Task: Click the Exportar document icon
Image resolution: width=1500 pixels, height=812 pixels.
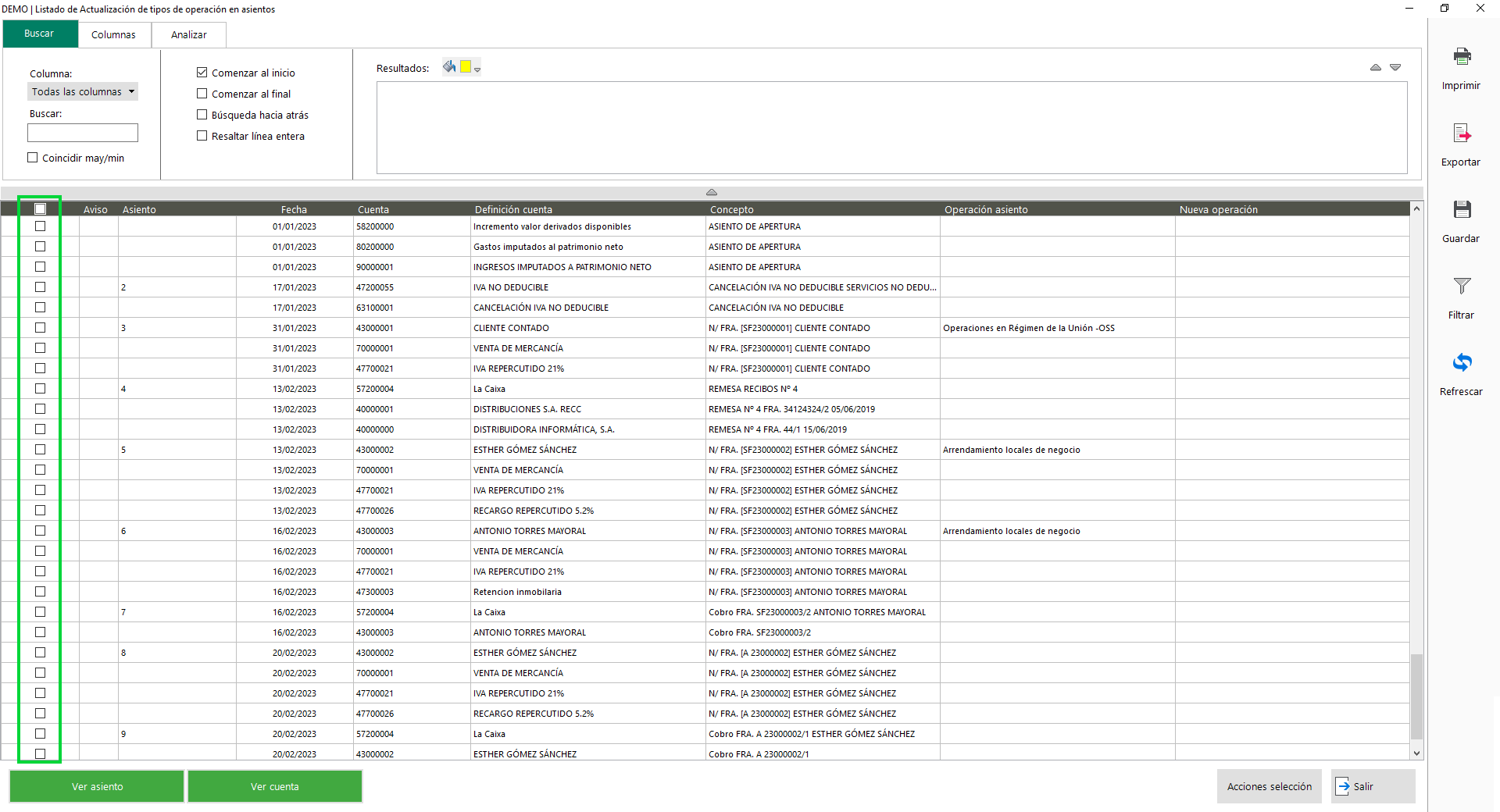Action: tap(1462, 133)
